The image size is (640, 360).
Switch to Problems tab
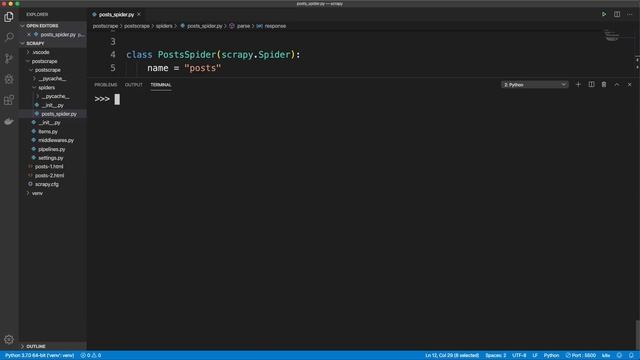point(106,85)
